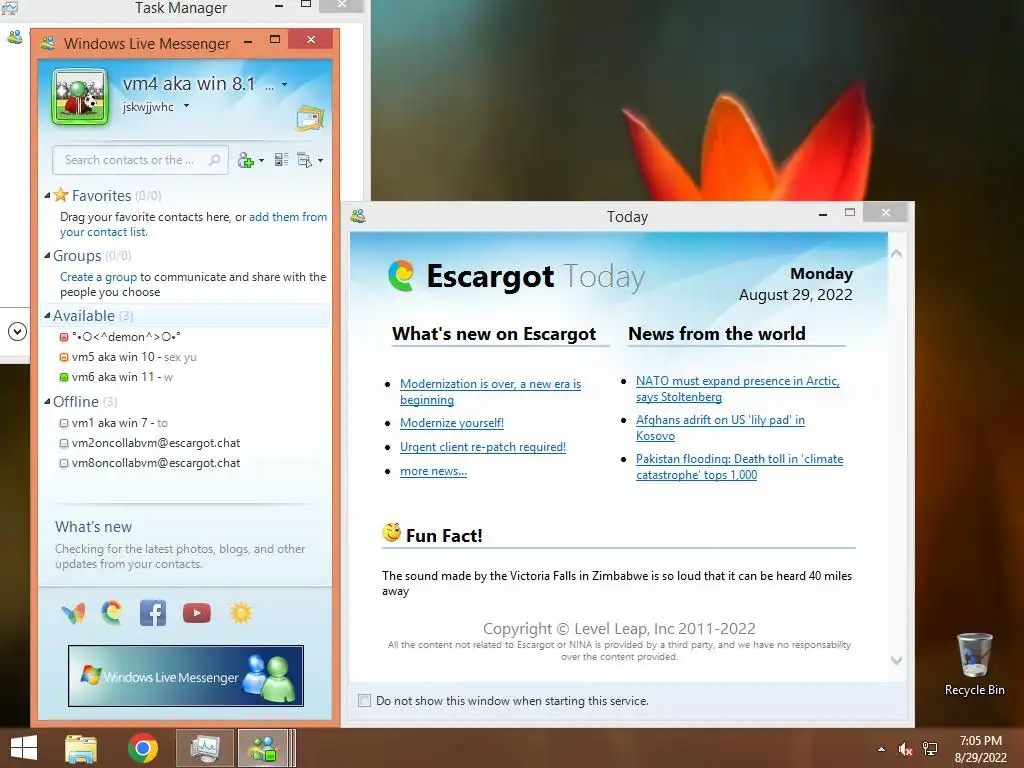The height and width of the screenshot is (768, 1024).
Task: Switch to Task Manager taskbar button
Action: coord(205,748)
